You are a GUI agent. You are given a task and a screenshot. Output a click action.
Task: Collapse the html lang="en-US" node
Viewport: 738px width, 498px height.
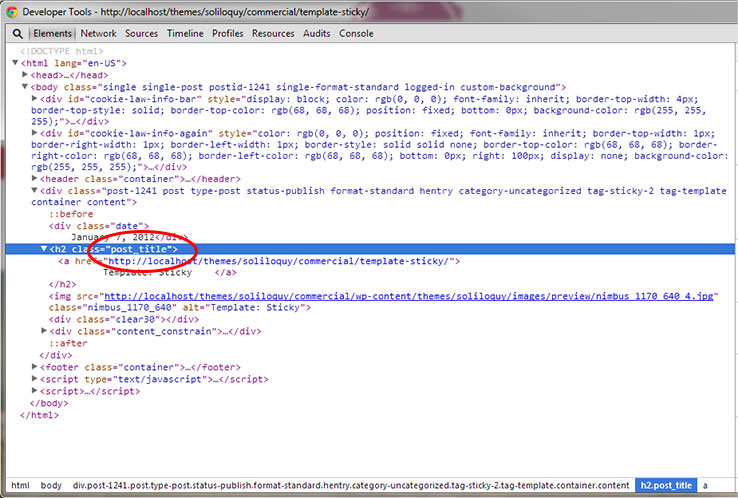click(x=15, y=63)
